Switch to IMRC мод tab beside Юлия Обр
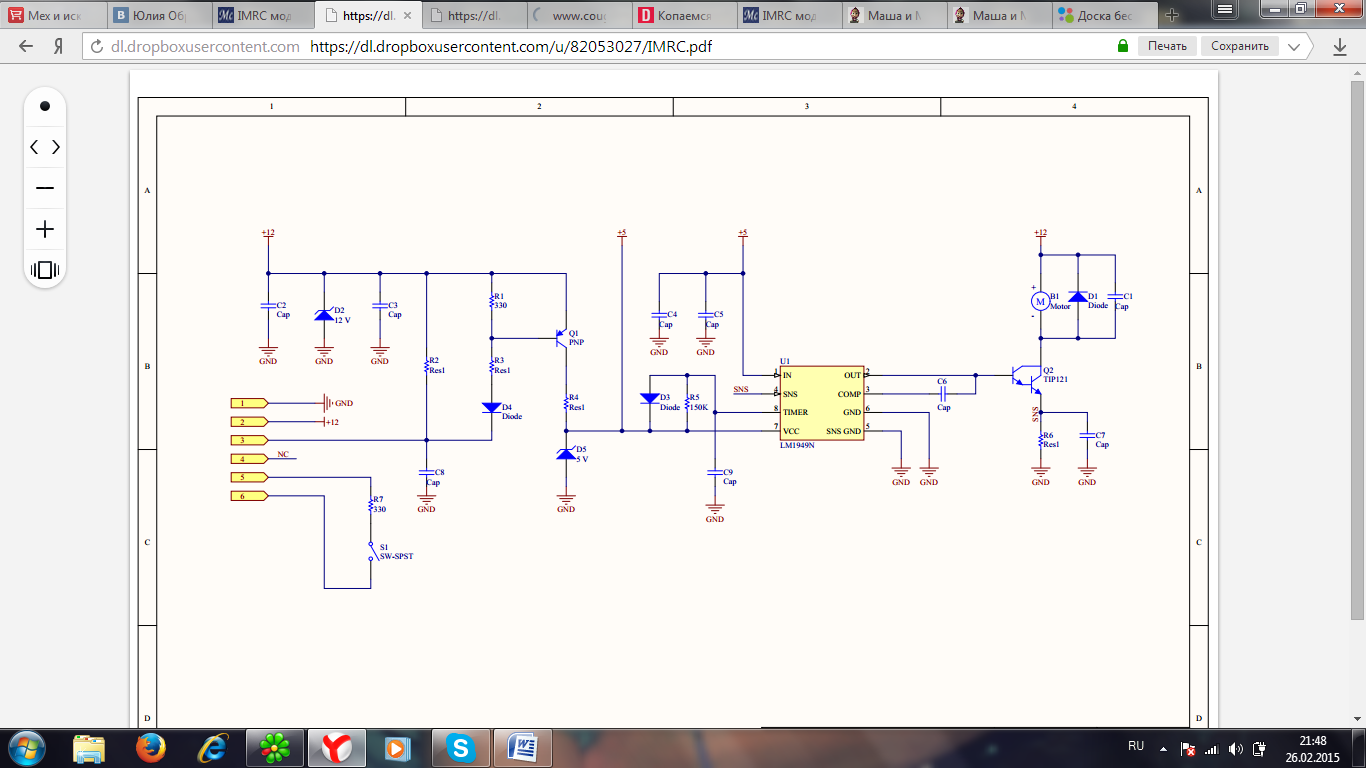1366x768 pixels. click(264, 15)
